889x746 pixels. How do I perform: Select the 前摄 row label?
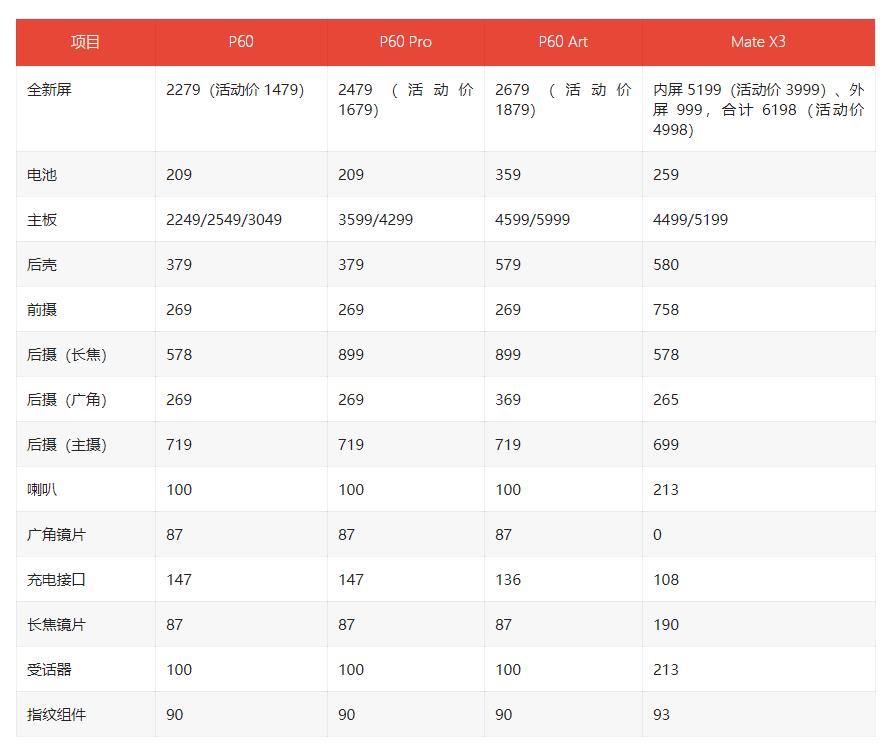(42, 310)
